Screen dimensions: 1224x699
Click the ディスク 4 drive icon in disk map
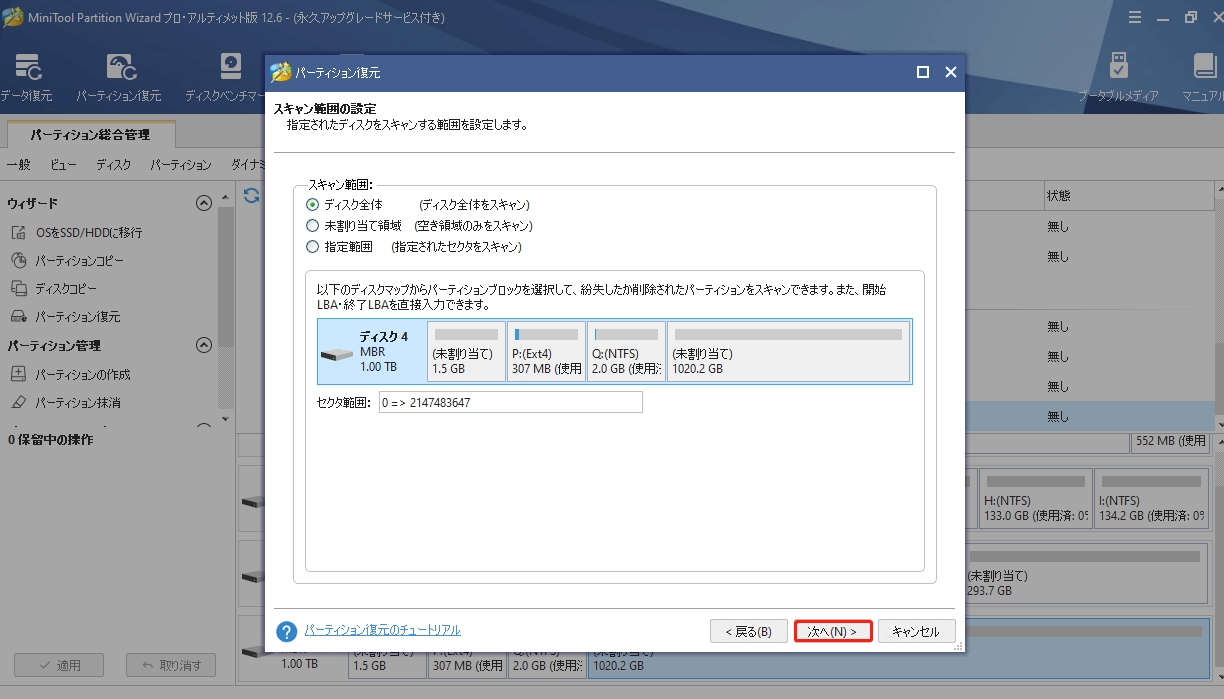tap(337, 354)
